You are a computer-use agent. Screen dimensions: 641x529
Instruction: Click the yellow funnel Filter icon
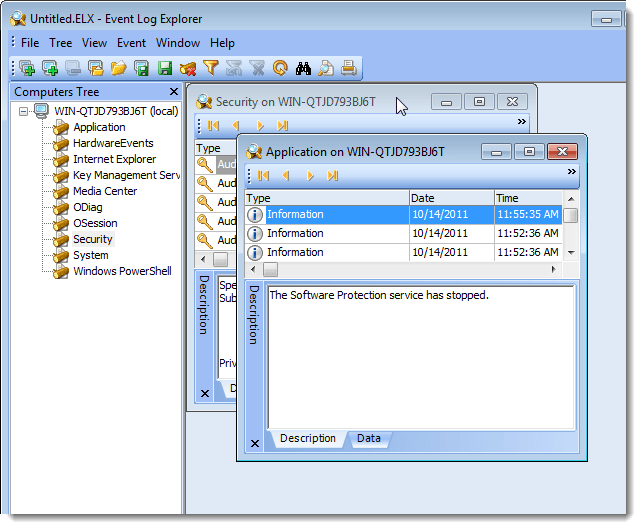[211, 68]
